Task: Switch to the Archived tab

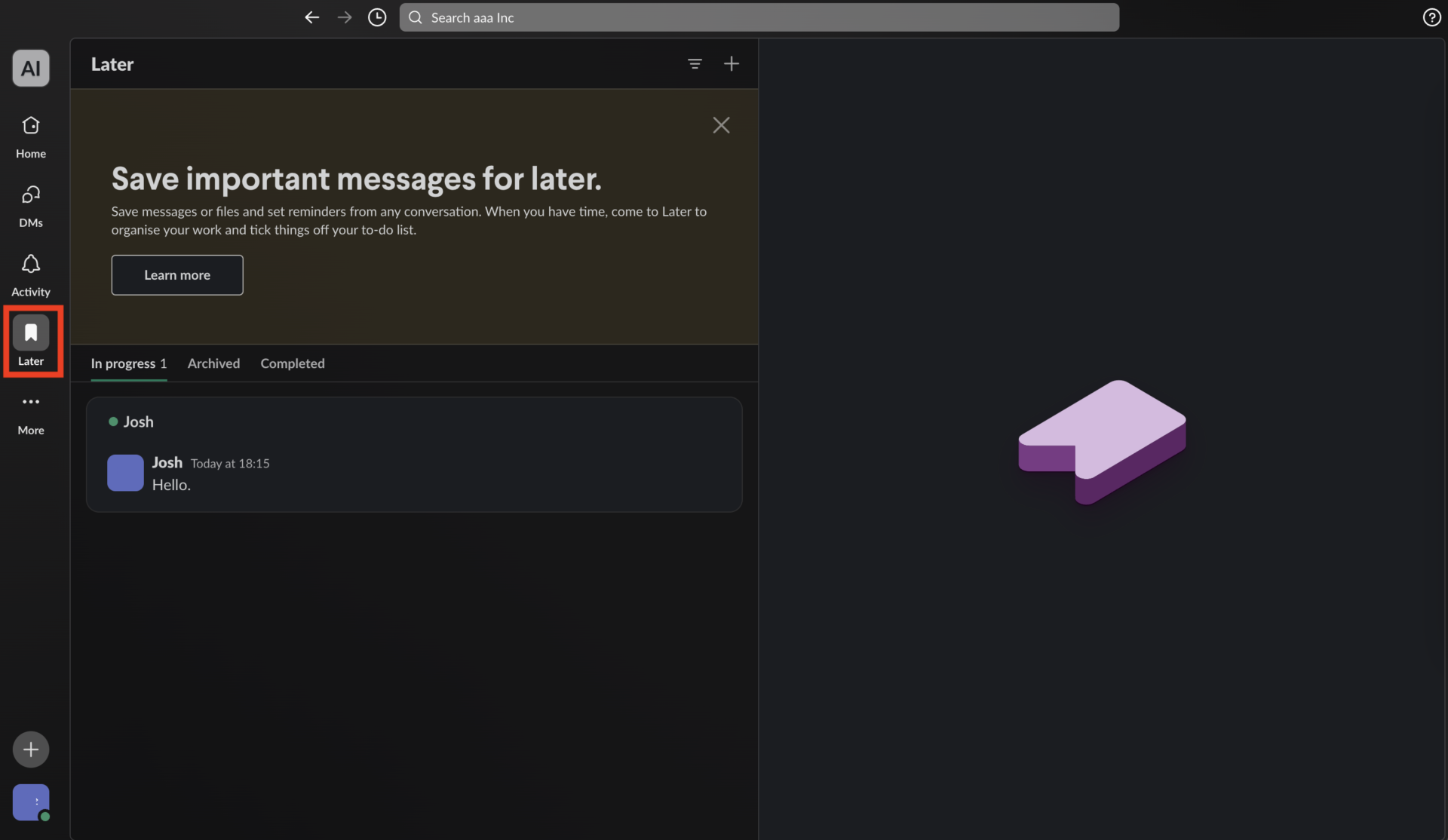Action: [x=213, y=363]
